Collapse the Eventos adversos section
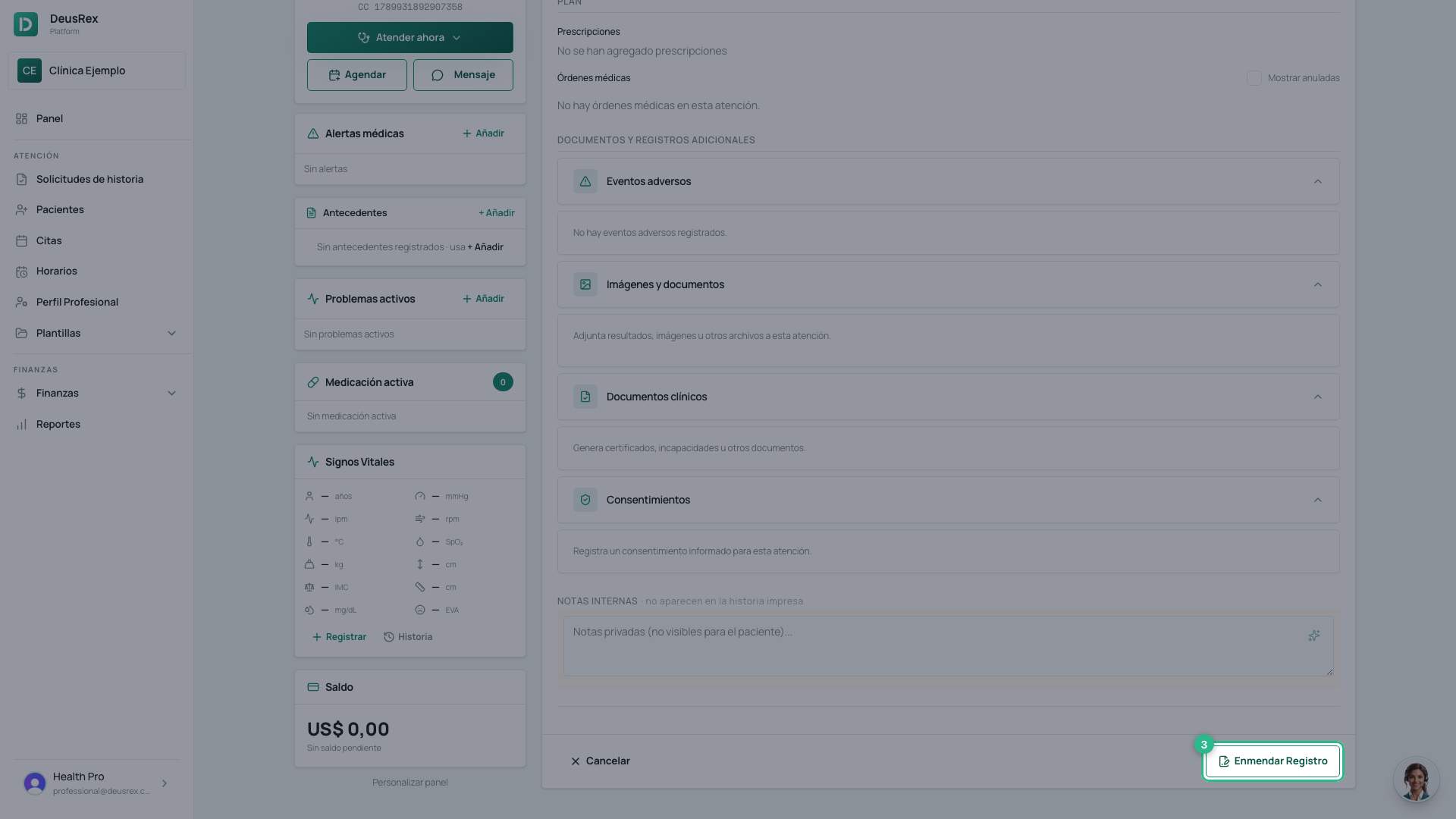 1318,181
